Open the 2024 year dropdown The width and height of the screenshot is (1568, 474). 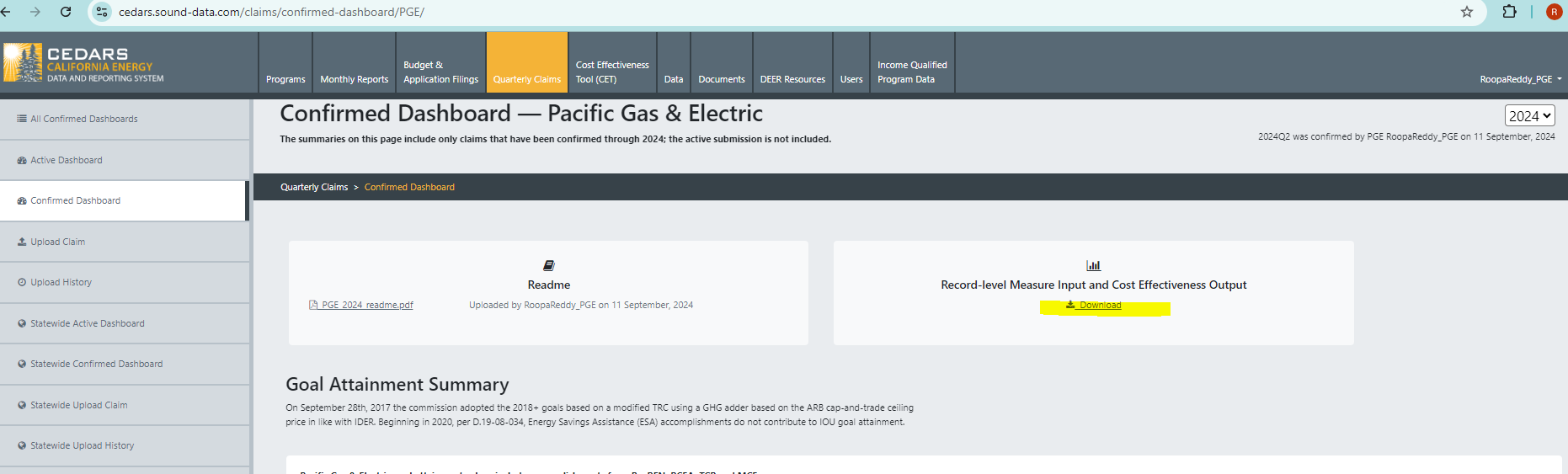point(1529,116)
